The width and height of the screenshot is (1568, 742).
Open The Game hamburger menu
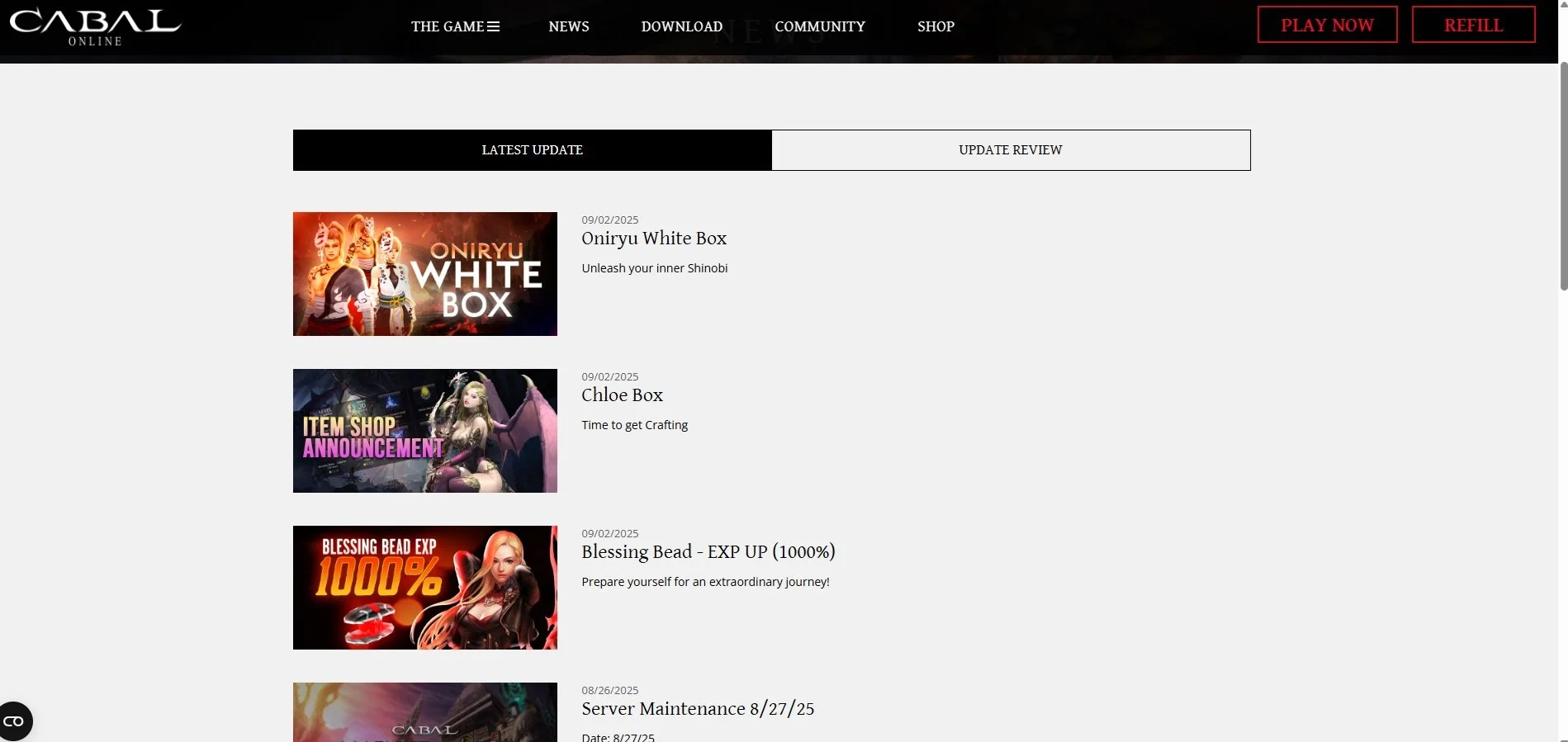click(x=455, y=26)
